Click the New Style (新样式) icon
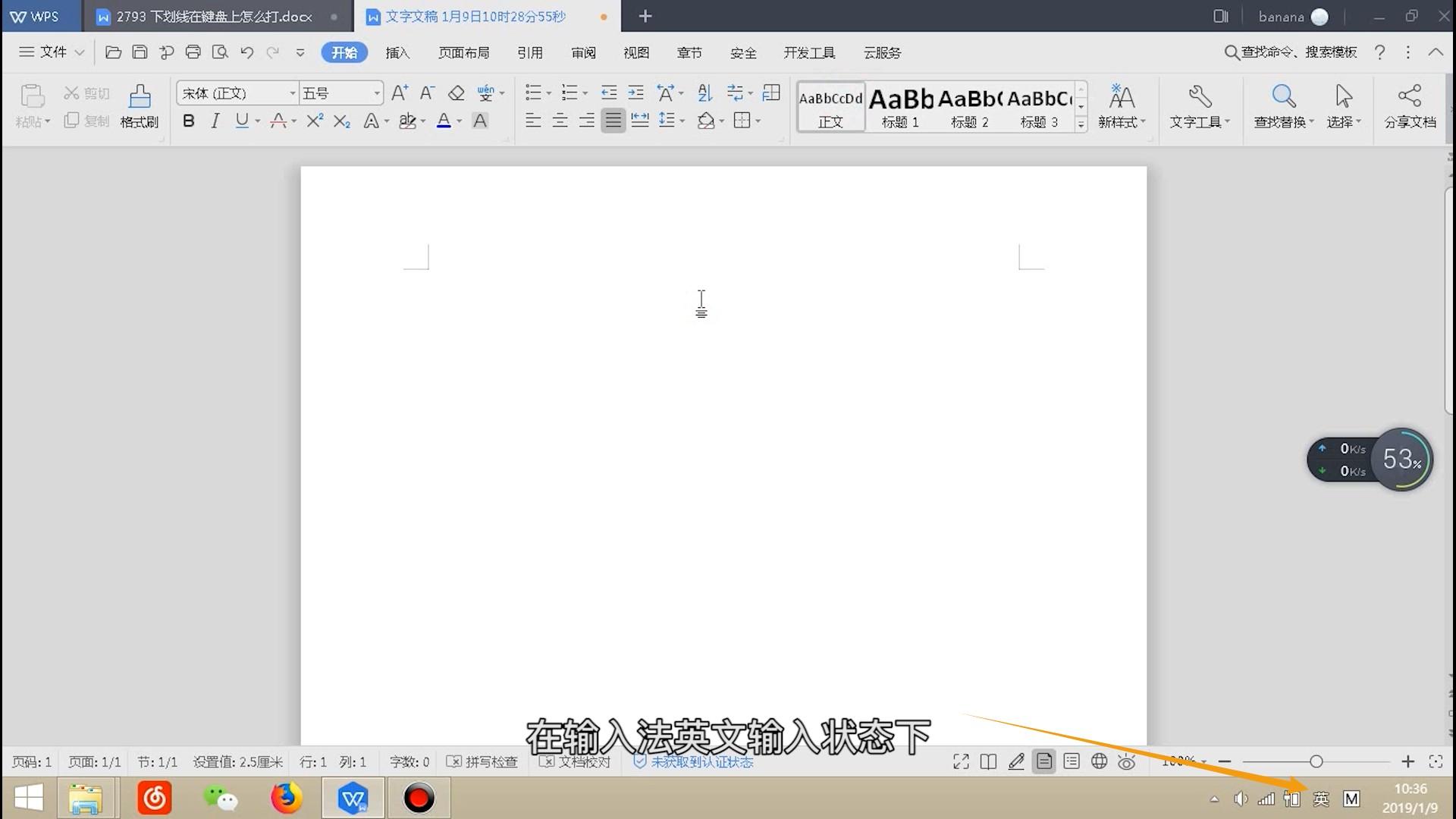Screen dimensions: 1456x819 [1122, 105]
